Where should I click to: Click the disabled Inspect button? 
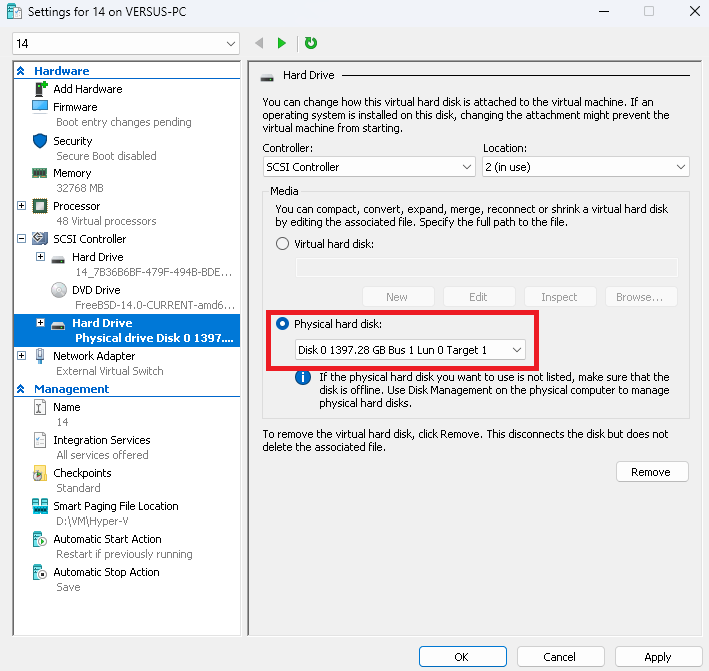560,297
